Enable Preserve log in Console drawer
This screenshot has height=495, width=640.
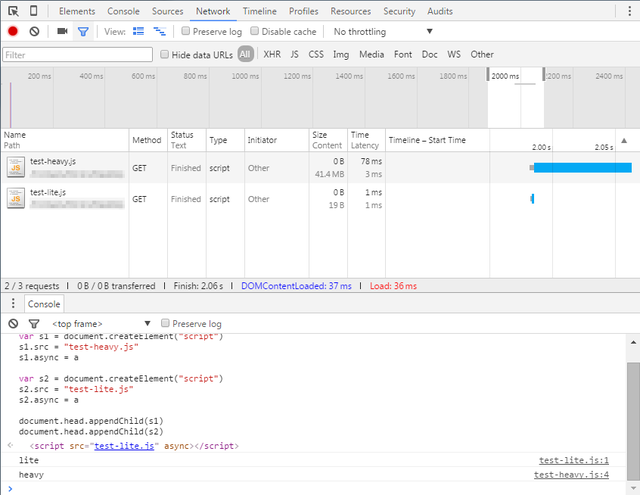[165, 323]
